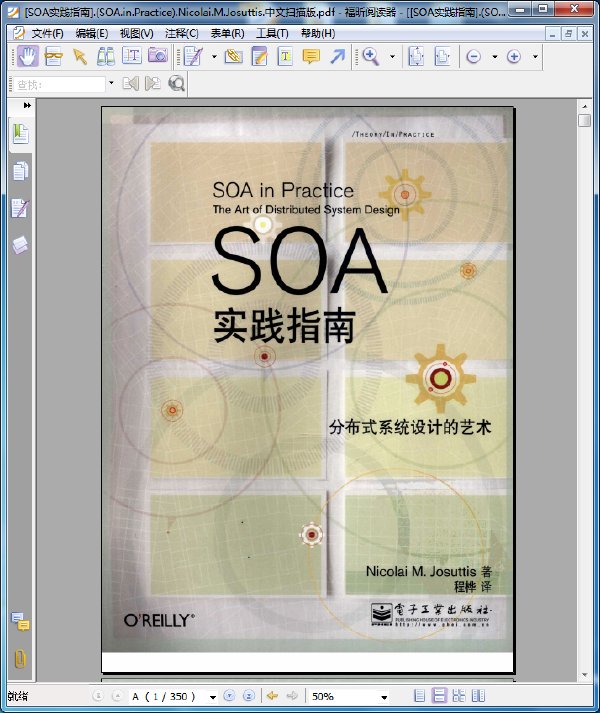Choose the Select Text tool
The image size is (600, 713).
tap(131, 56)
